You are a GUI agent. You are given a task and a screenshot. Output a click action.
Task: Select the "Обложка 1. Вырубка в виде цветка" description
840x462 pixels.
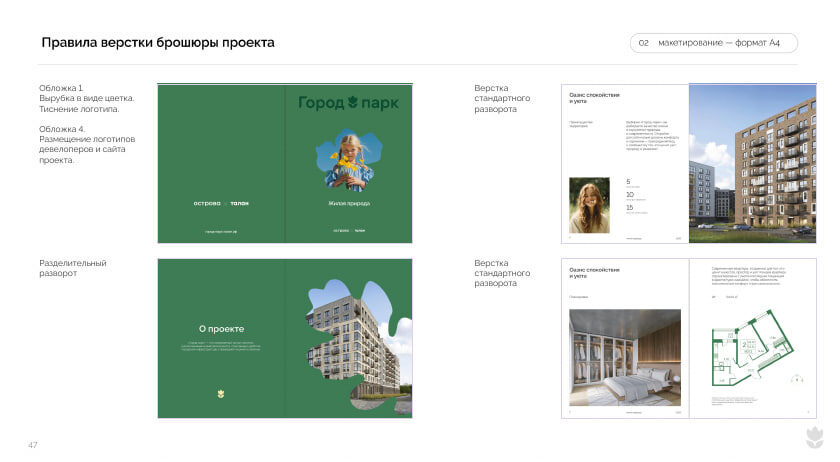(x=87, y=98)
